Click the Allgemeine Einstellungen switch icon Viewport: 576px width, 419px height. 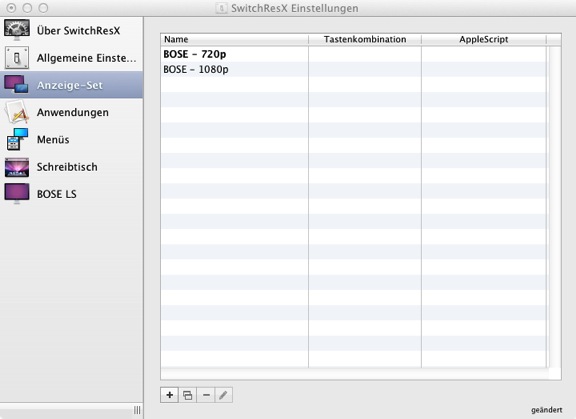[x=17, y=58]
